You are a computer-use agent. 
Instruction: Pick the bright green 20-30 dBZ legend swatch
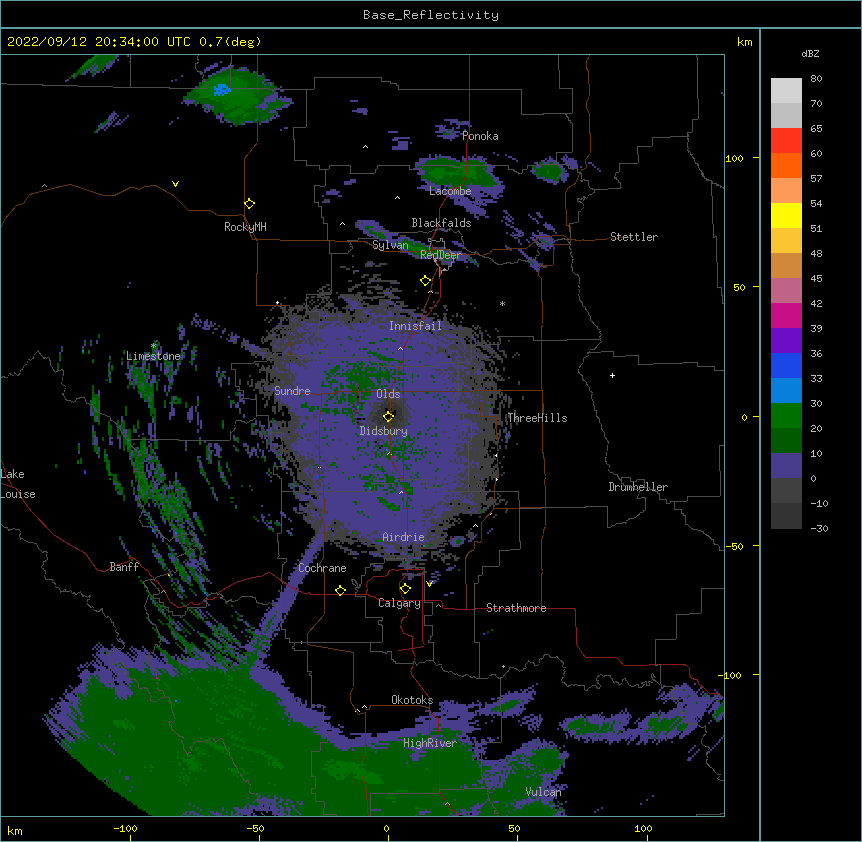click(786, 416)
